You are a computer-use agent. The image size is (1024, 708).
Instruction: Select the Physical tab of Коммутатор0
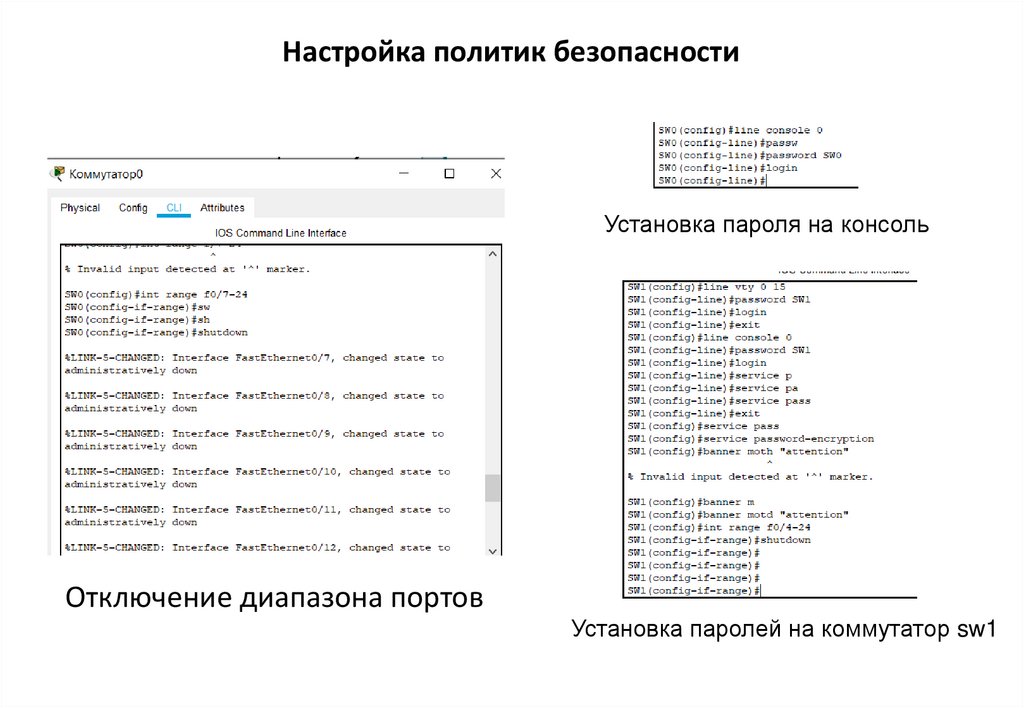coord(80,207)
